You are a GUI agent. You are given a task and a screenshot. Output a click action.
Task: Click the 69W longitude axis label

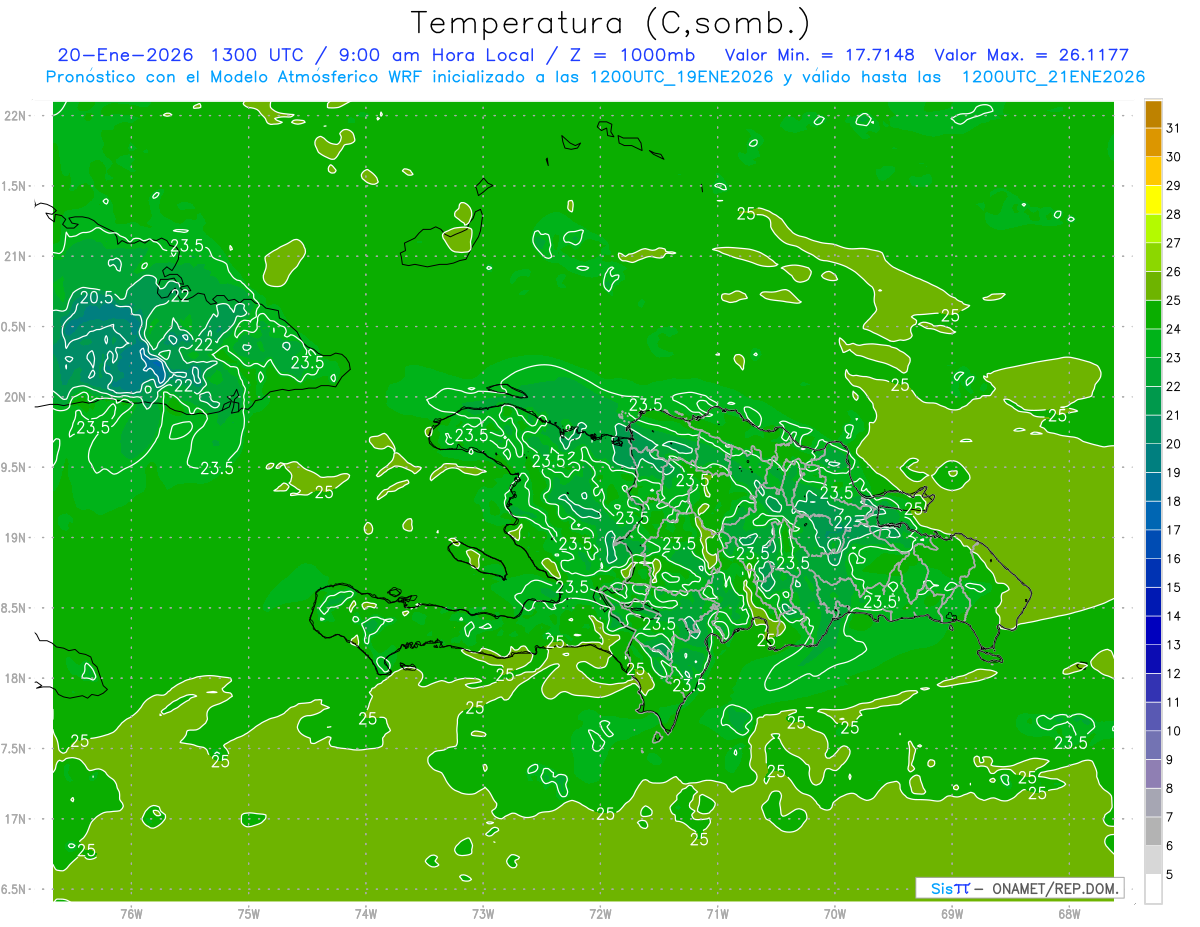click(x=952, y=914)
